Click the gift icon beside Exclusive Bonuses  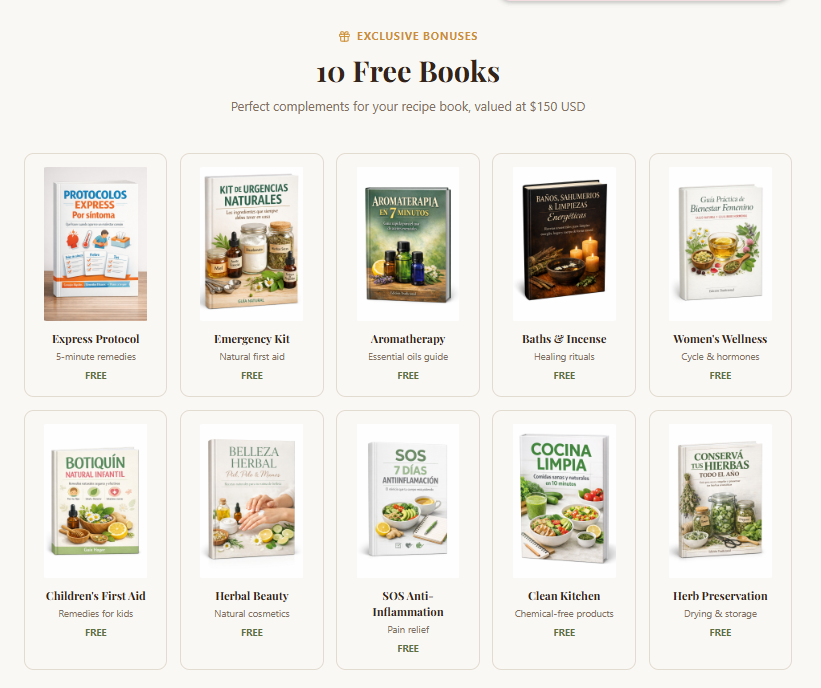(x=344, y=36)
